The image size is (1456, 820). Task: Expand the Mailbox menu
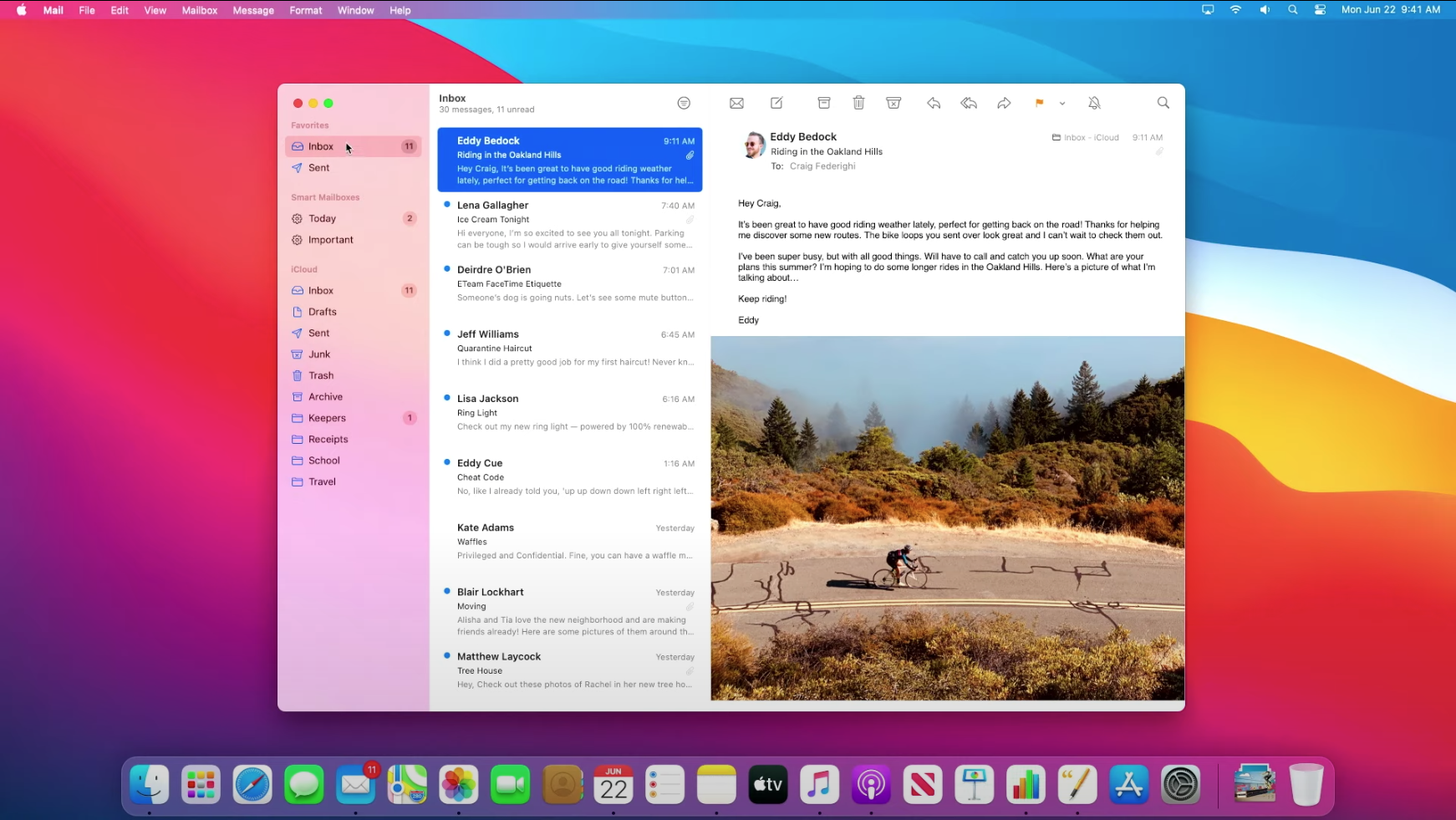tap(199, 10)
